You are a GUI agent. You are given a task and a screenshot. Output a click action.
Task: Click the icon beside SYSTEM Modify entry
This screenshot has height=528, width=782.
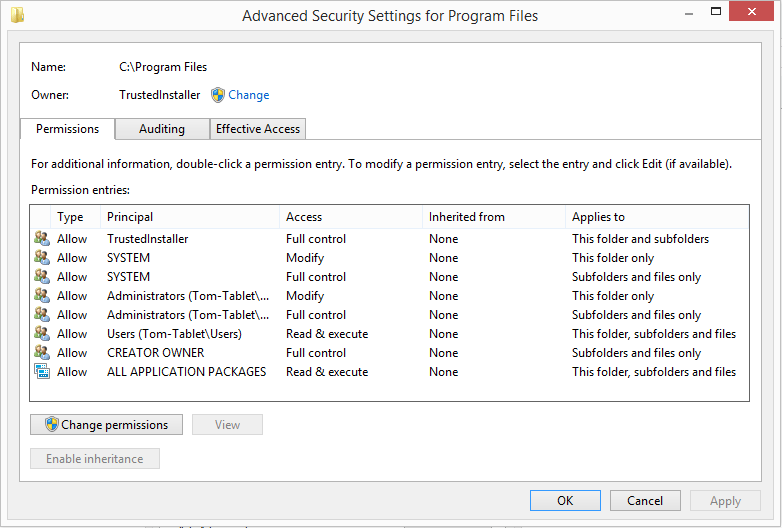click(42, 257)
